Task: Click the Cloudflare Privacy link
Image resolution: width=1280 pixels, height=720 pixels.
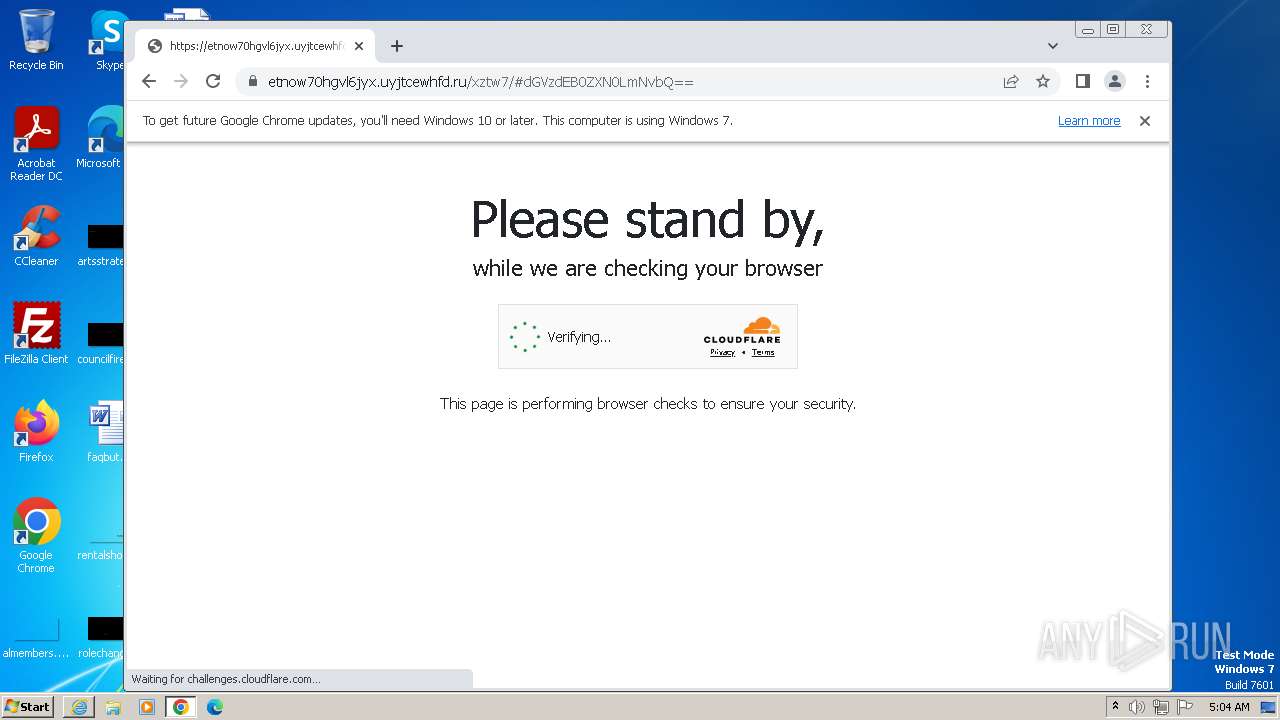Action: [723, 352]
